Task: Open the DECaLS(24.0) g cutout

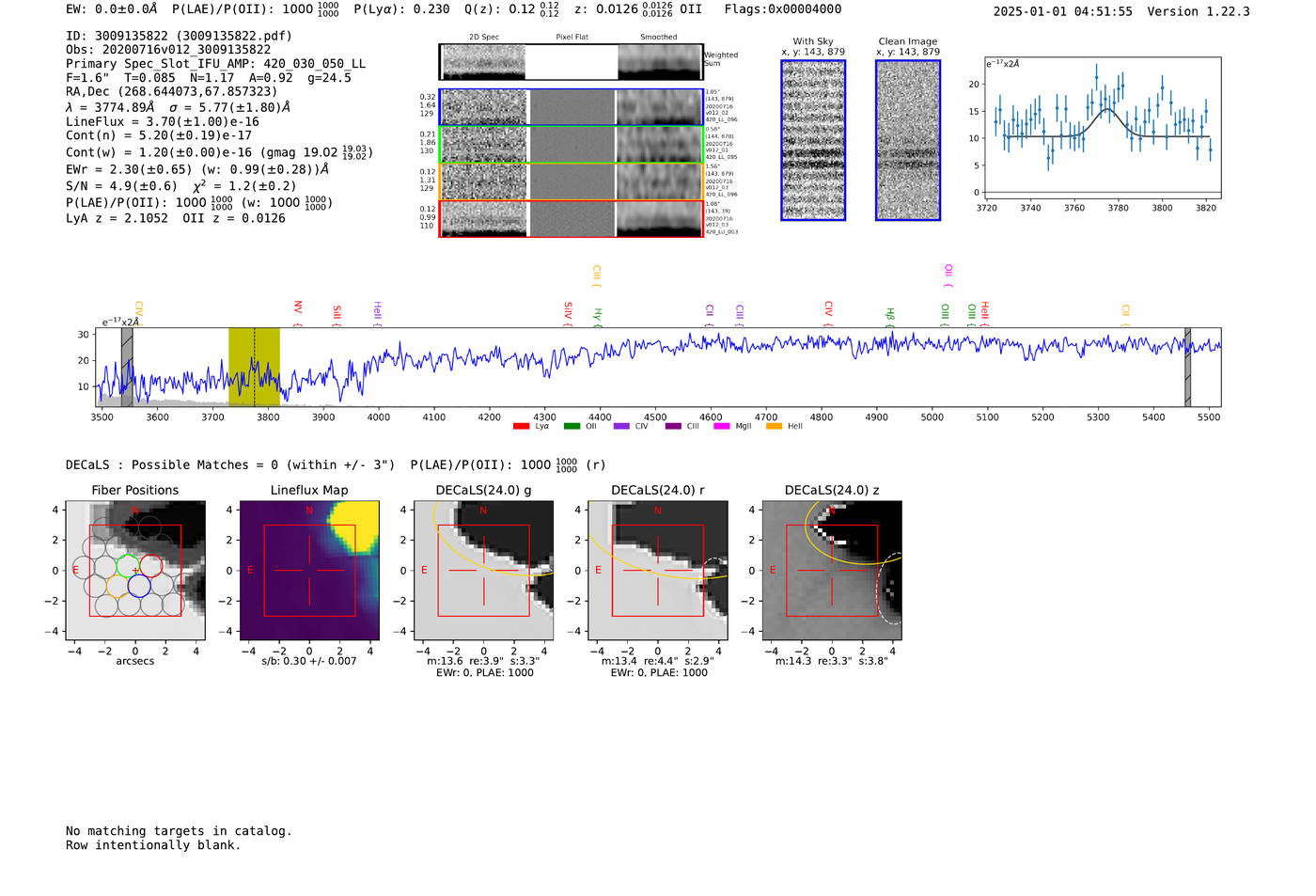Action: coord(484,571)
